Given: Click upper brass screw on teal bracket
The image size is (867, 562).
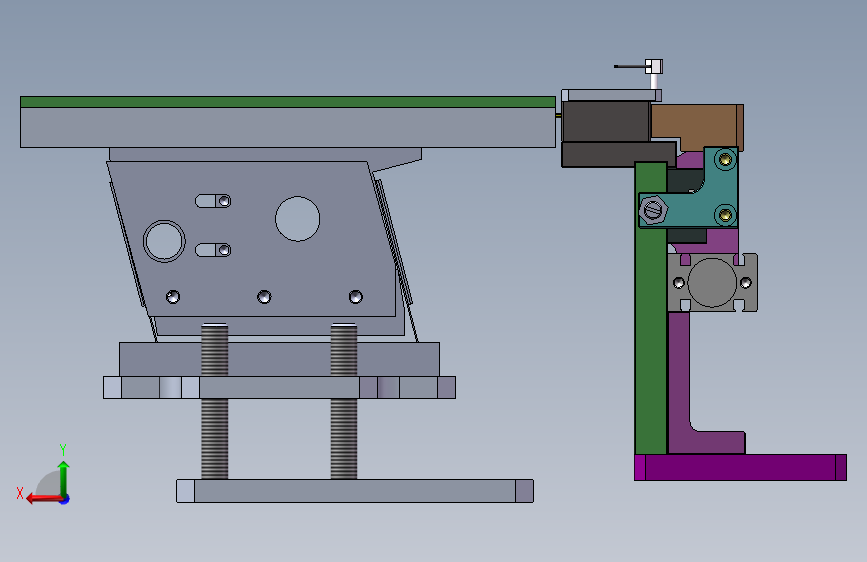Looking at the screenshot, I should click(725, 160).
